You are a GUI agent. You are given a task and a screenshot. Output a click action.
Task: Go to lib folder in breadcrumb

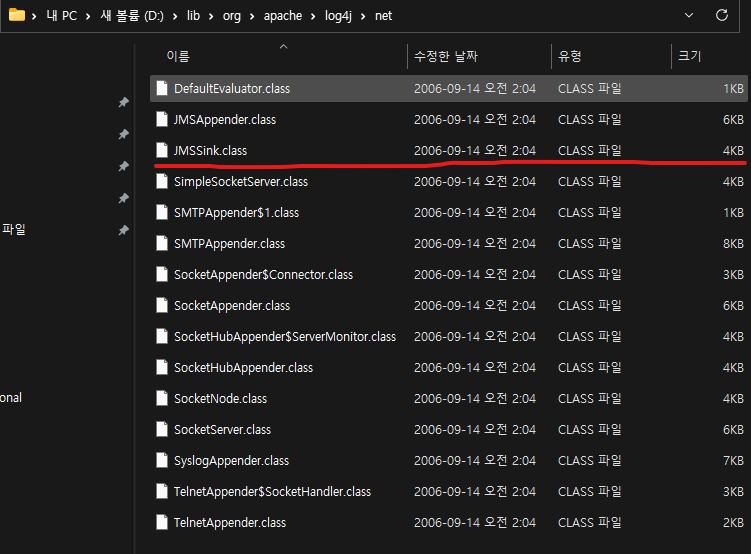click(193, 16)
